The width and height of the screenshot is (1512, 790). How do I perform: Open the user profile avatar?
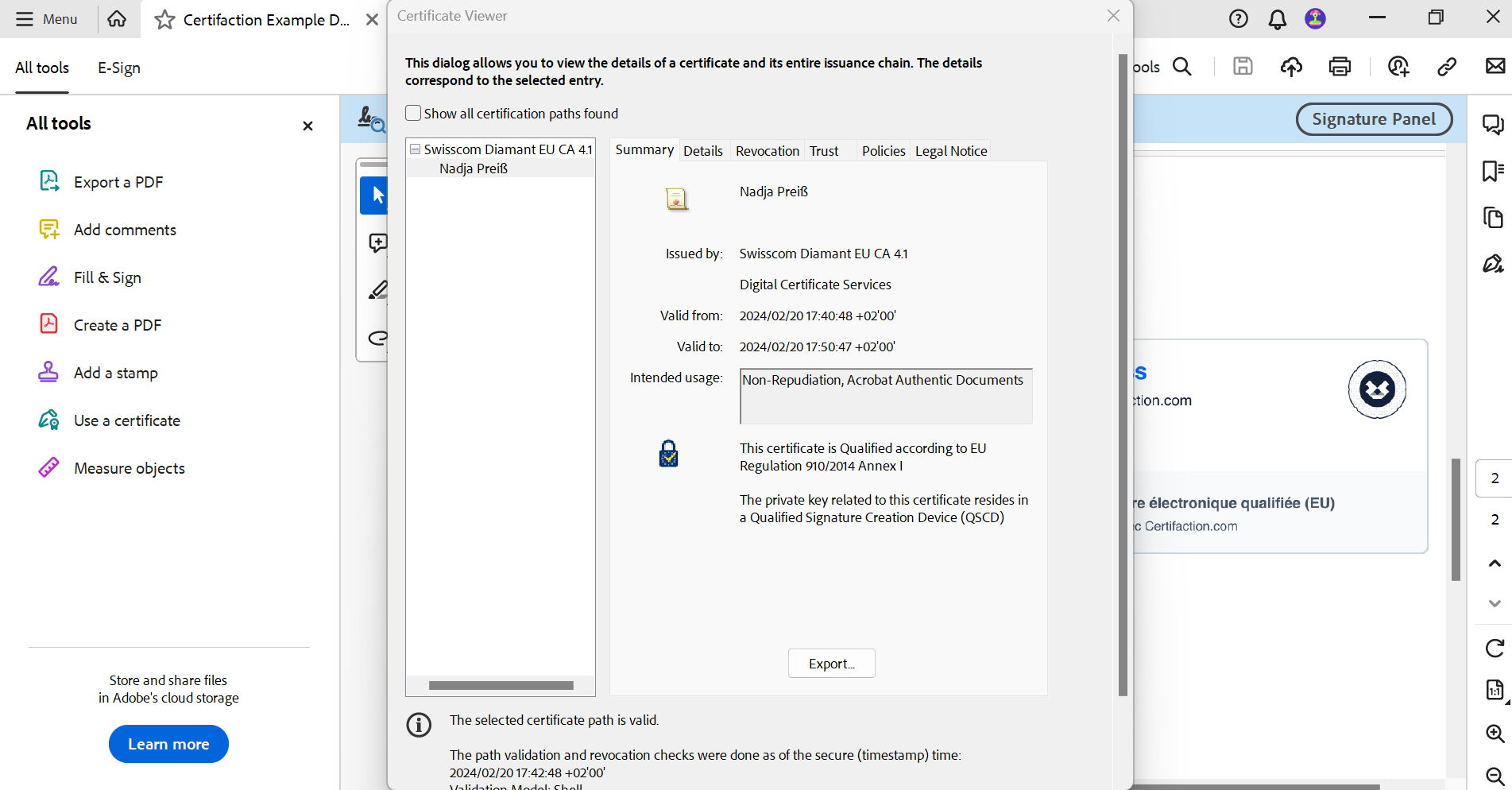pos(1315,19)
